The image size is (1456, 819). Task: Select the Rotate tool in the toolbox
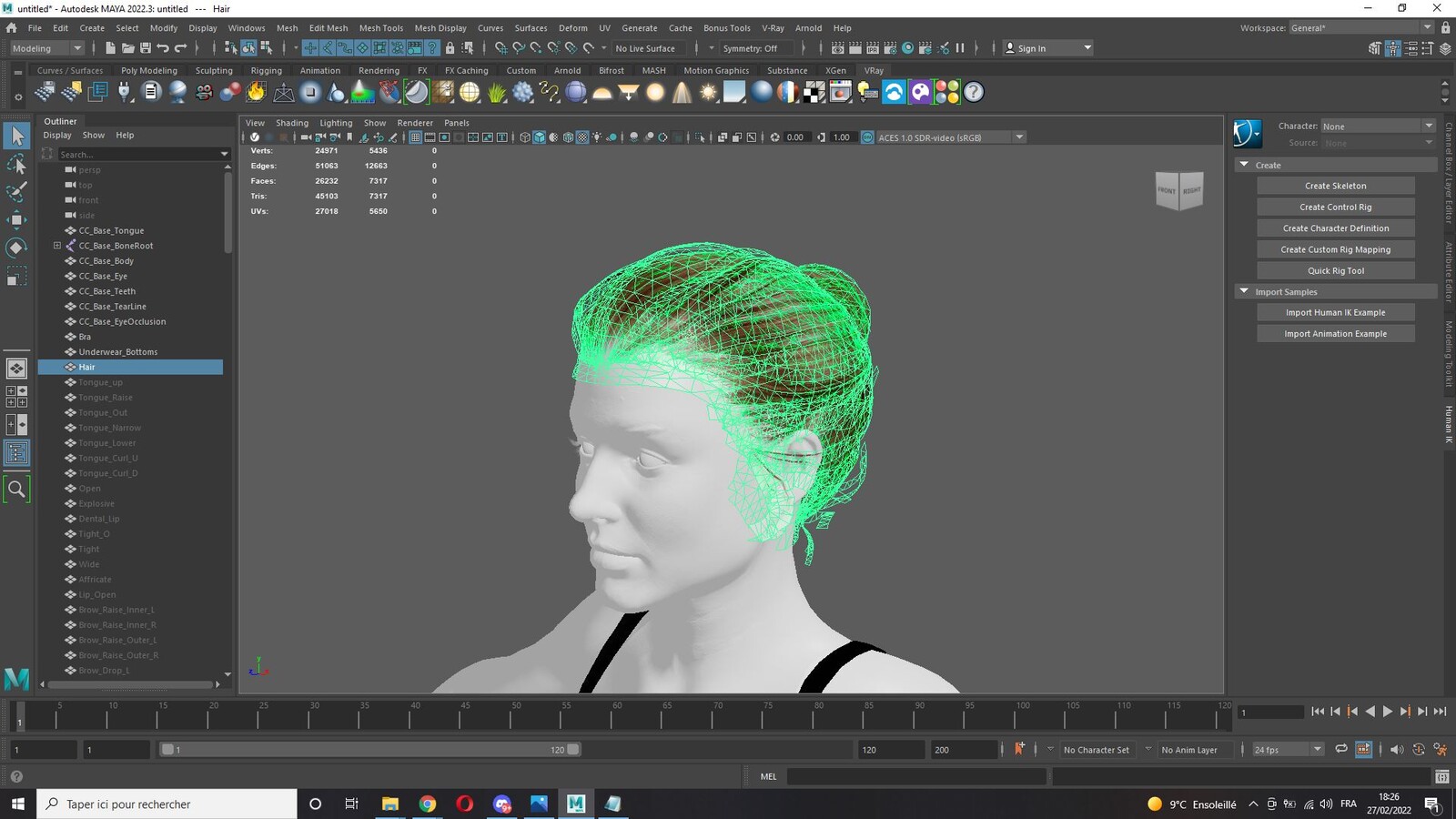[x=16, y=248]
